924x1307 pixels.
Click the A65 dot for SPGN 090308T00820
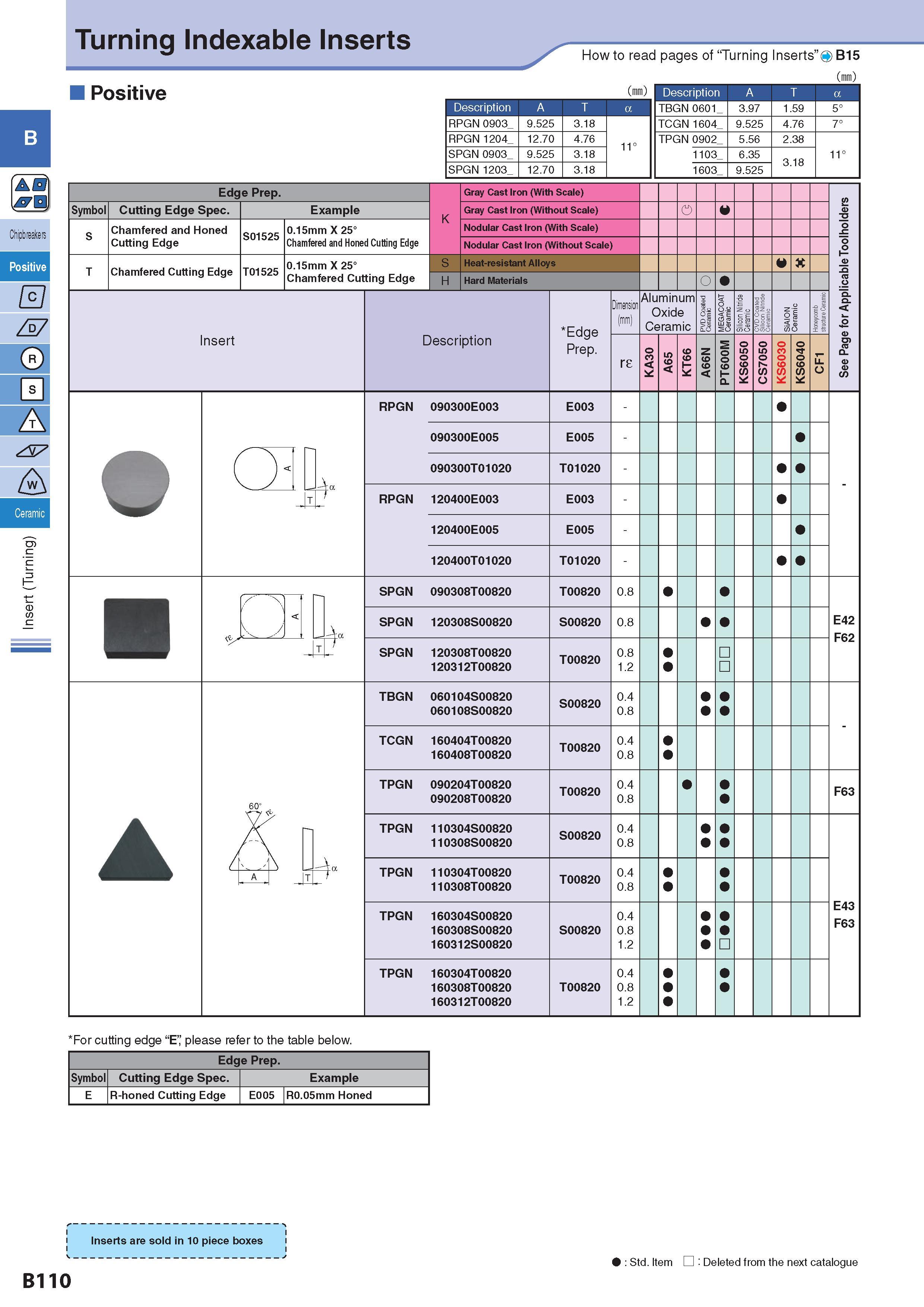coord(668,591)
